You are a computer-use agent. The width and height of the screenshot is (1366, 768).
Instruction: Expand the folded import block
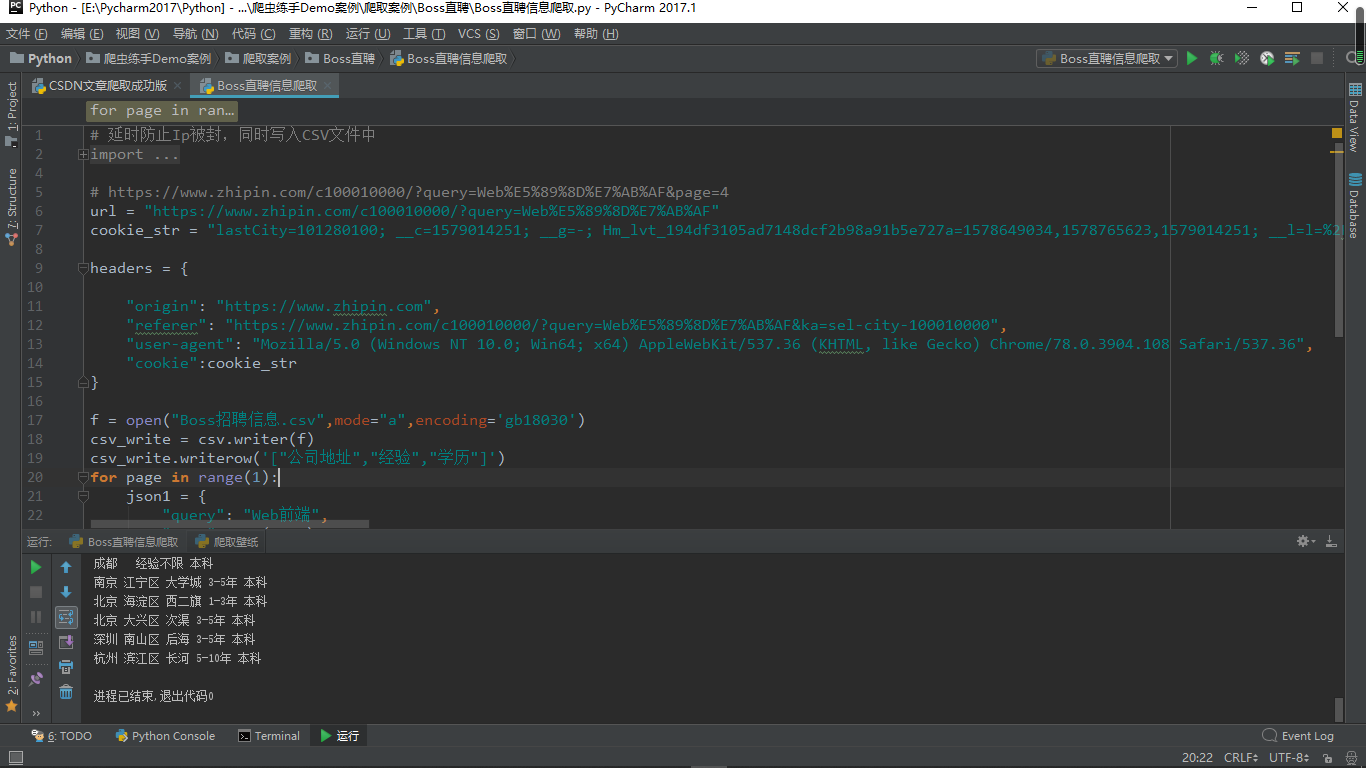pos(83,154)
